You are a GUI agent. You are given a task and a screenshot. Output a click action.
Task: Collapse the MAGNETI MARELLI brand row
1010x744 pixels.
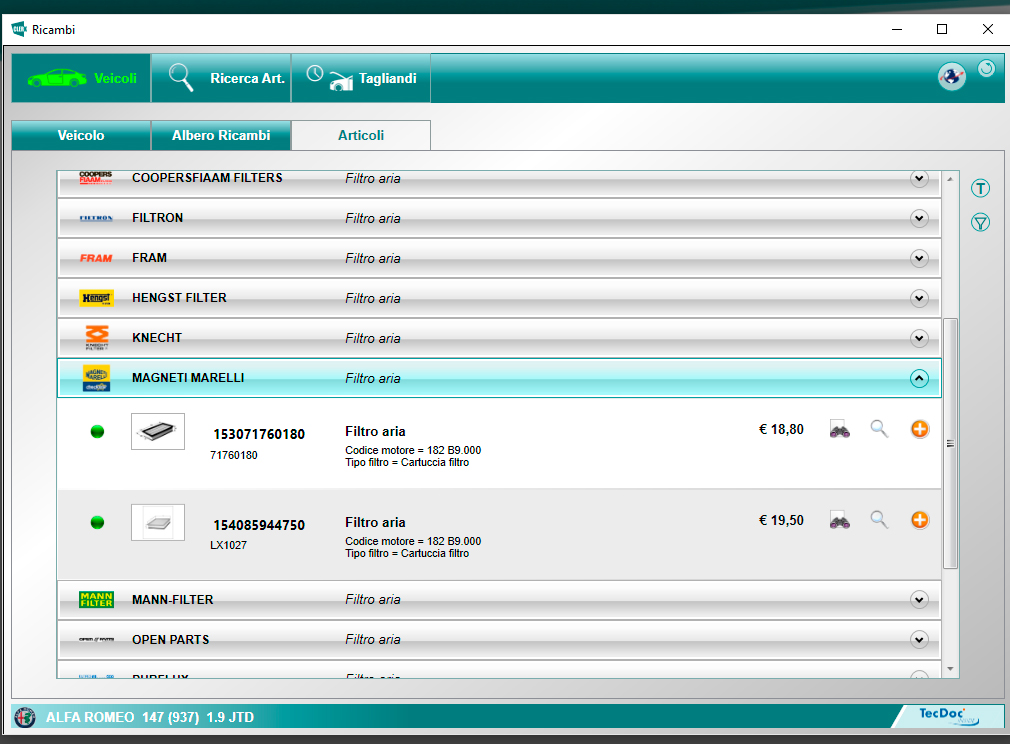click(x=919, y=378)
